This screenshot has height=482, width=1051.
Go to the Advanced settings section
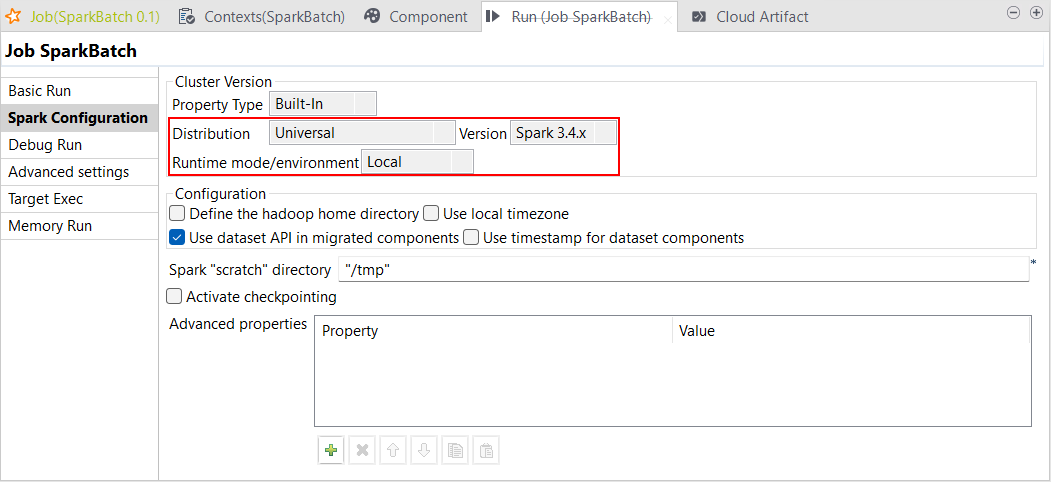tap(68, 172)
